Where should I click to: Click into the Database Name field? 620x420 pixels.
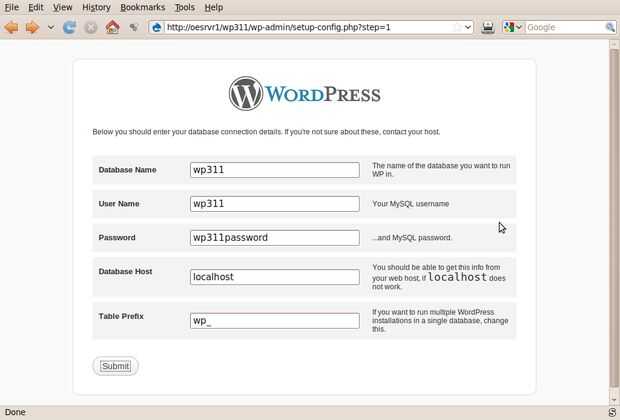(x=275, y=170)
